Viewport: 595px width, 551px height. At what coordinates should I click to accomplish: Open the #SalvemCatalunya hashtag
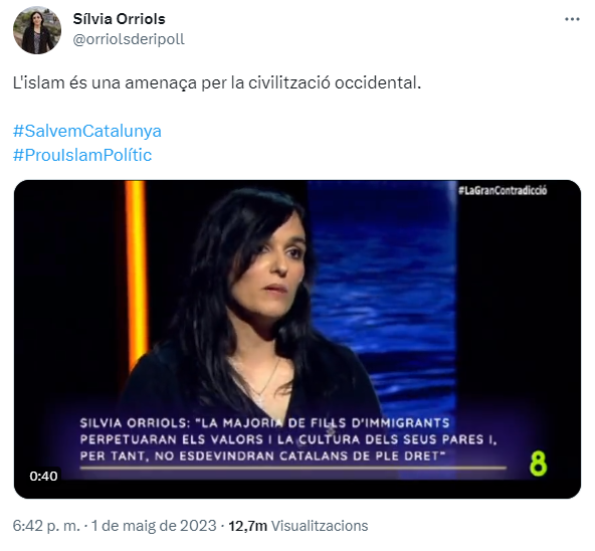tap(87, 131)
